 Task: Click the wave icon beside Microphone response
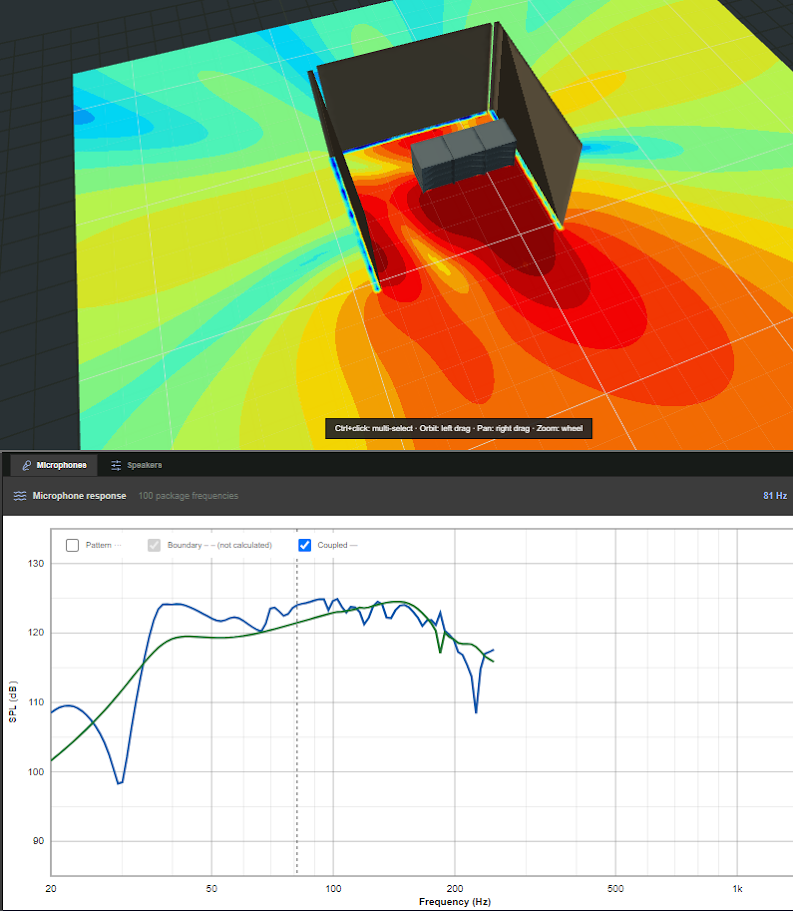pos(20,496)
